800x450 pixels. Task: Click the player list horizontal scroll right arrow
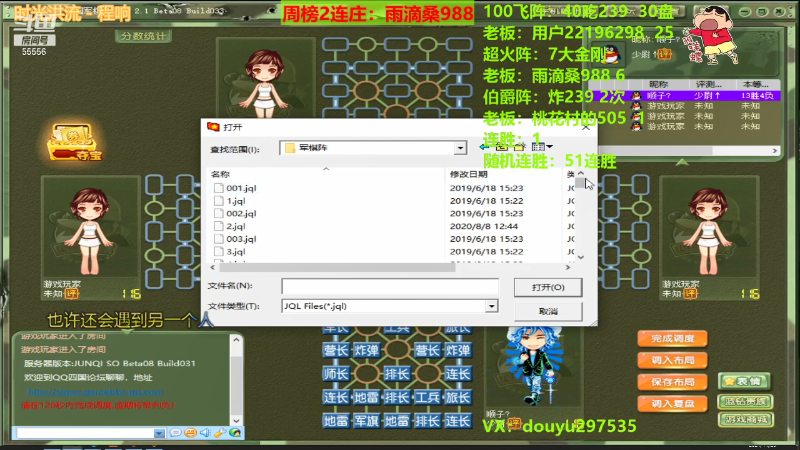[x=774, y=151]
